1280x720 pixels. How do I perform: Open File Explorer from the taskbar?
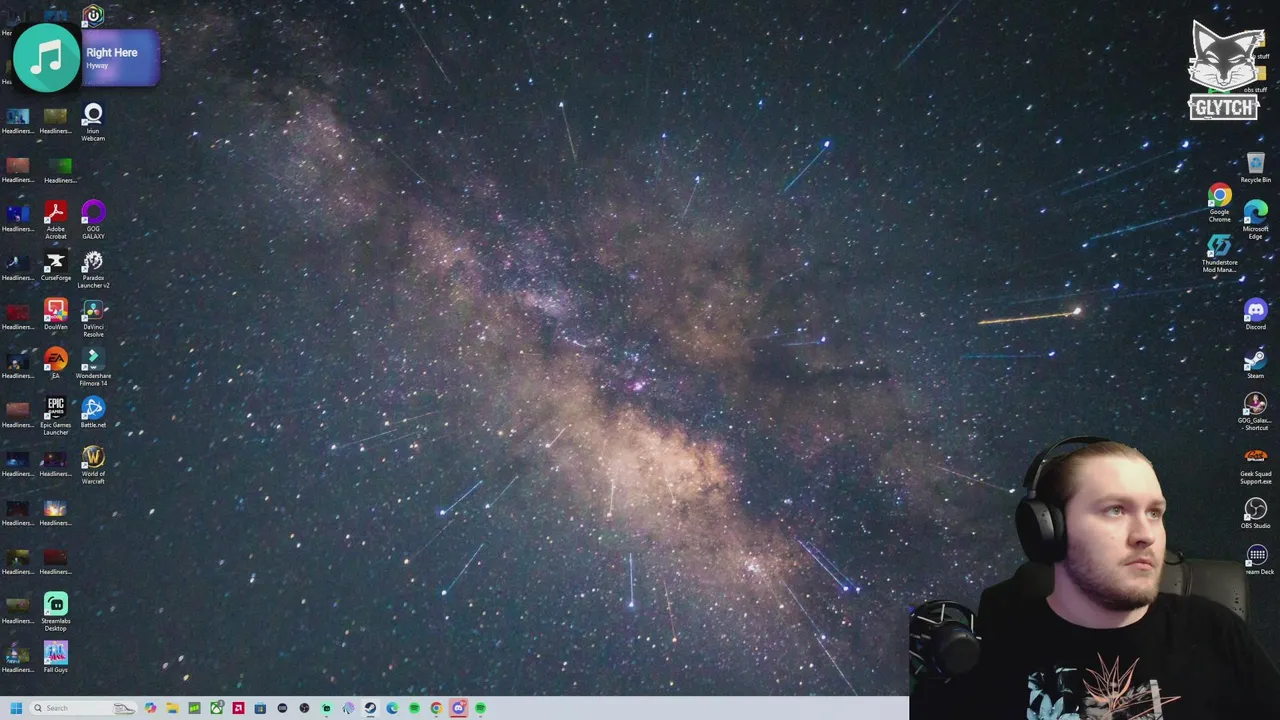point(172,708)
